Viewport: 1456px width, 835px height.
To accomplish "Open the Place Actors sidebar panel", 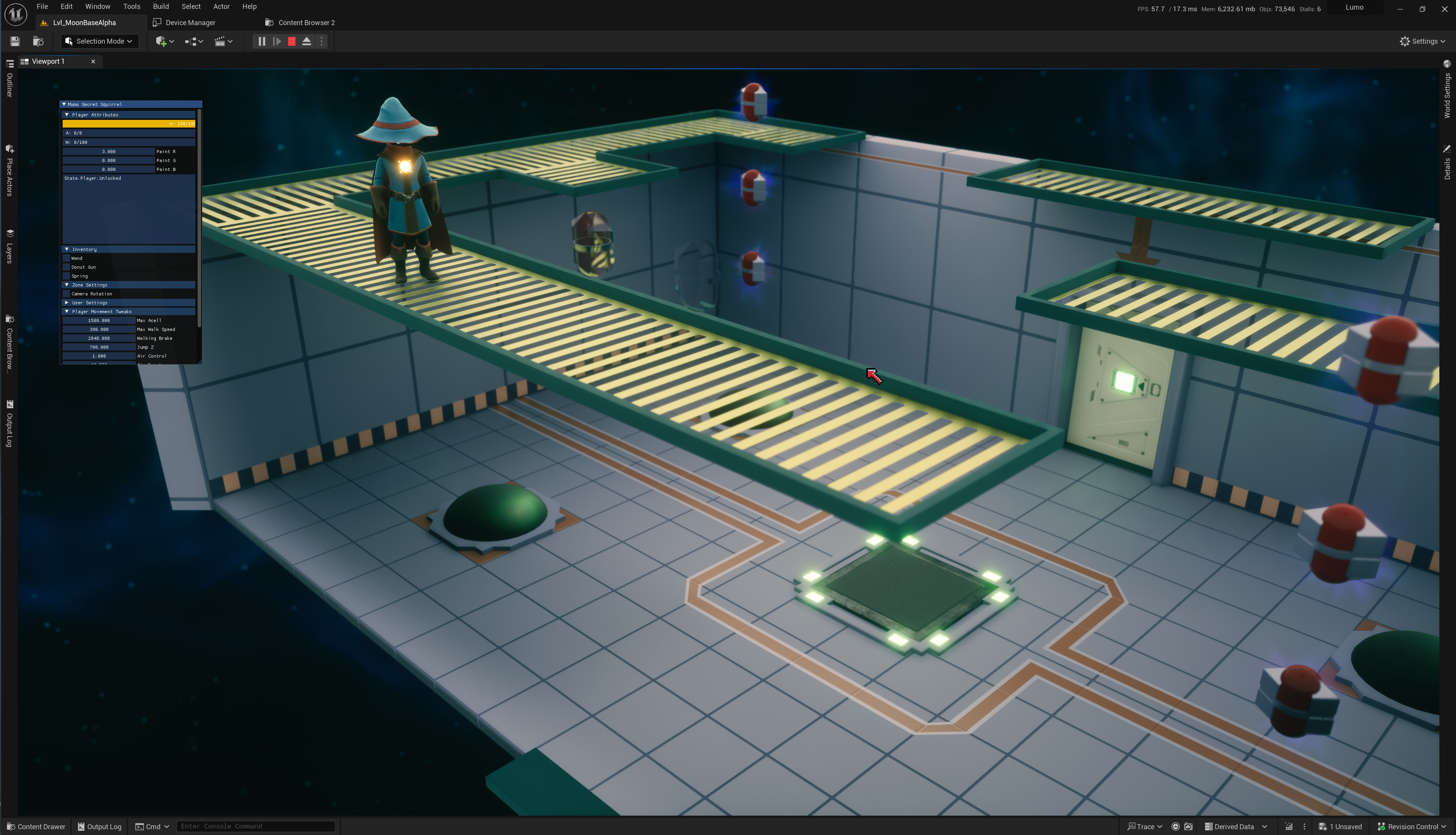I will pos(9,171).
